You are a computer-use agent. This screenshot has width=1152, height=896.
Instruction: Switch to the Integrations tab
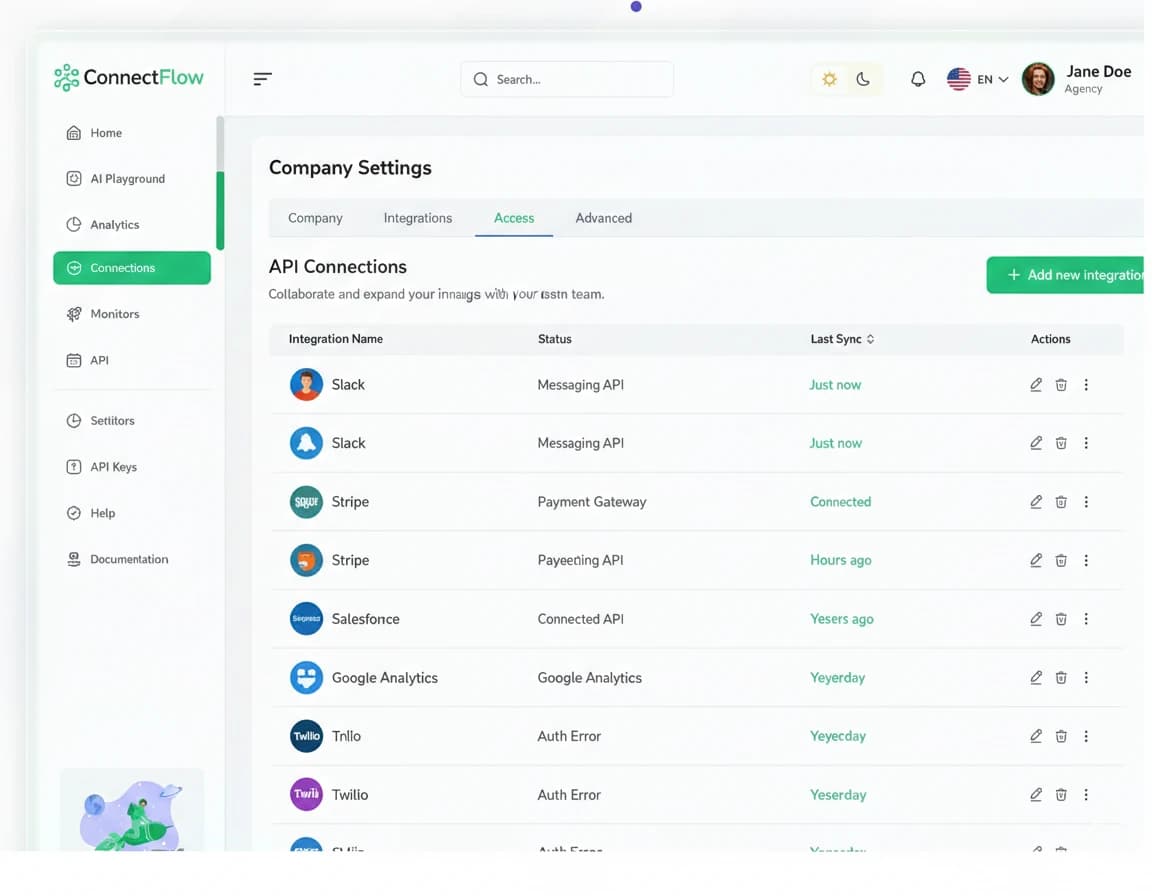point(417,218)
